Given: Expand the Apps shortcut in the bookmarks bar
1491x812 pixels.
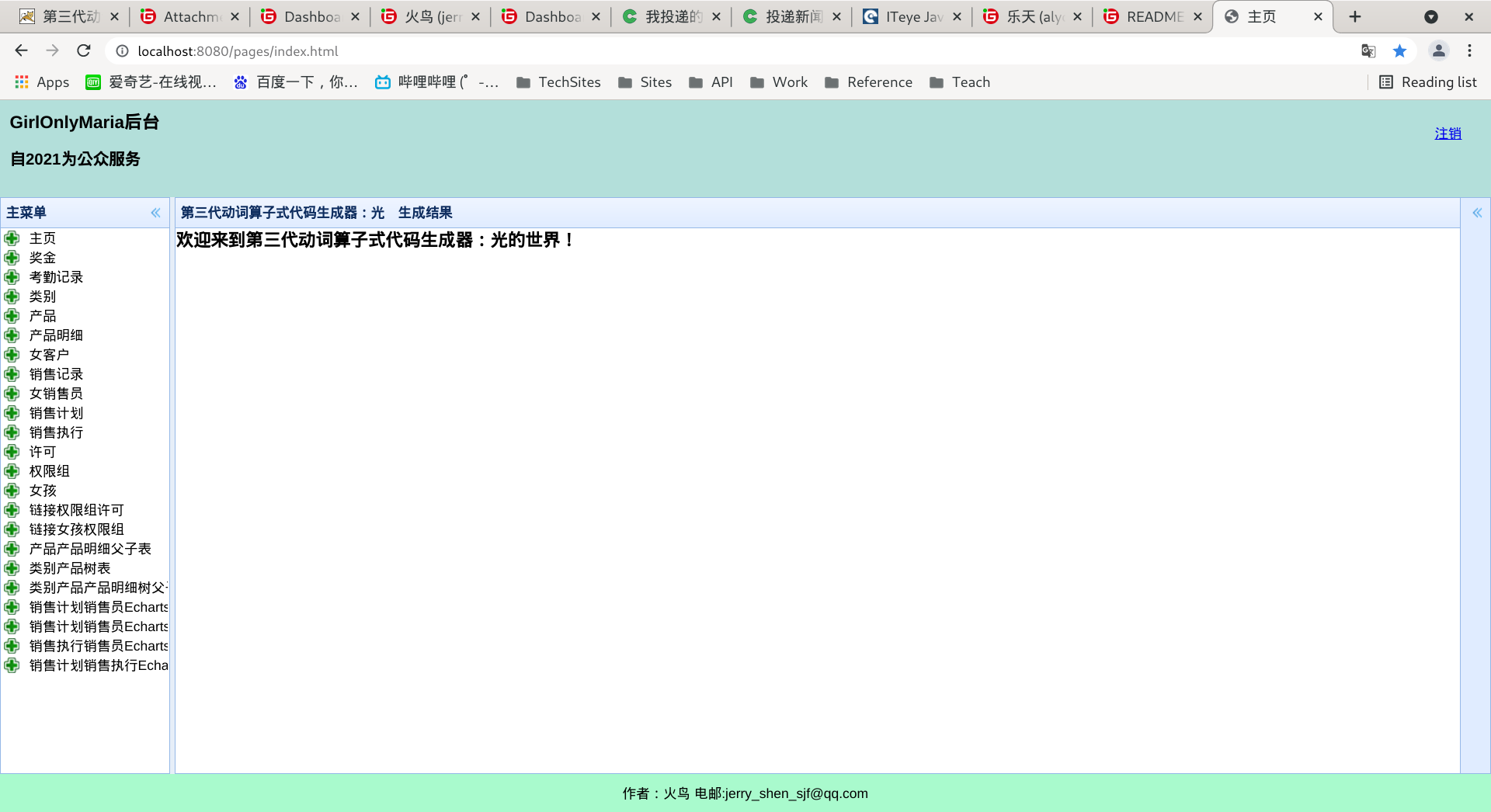Looking at the screenshot, I should (41, 82).
